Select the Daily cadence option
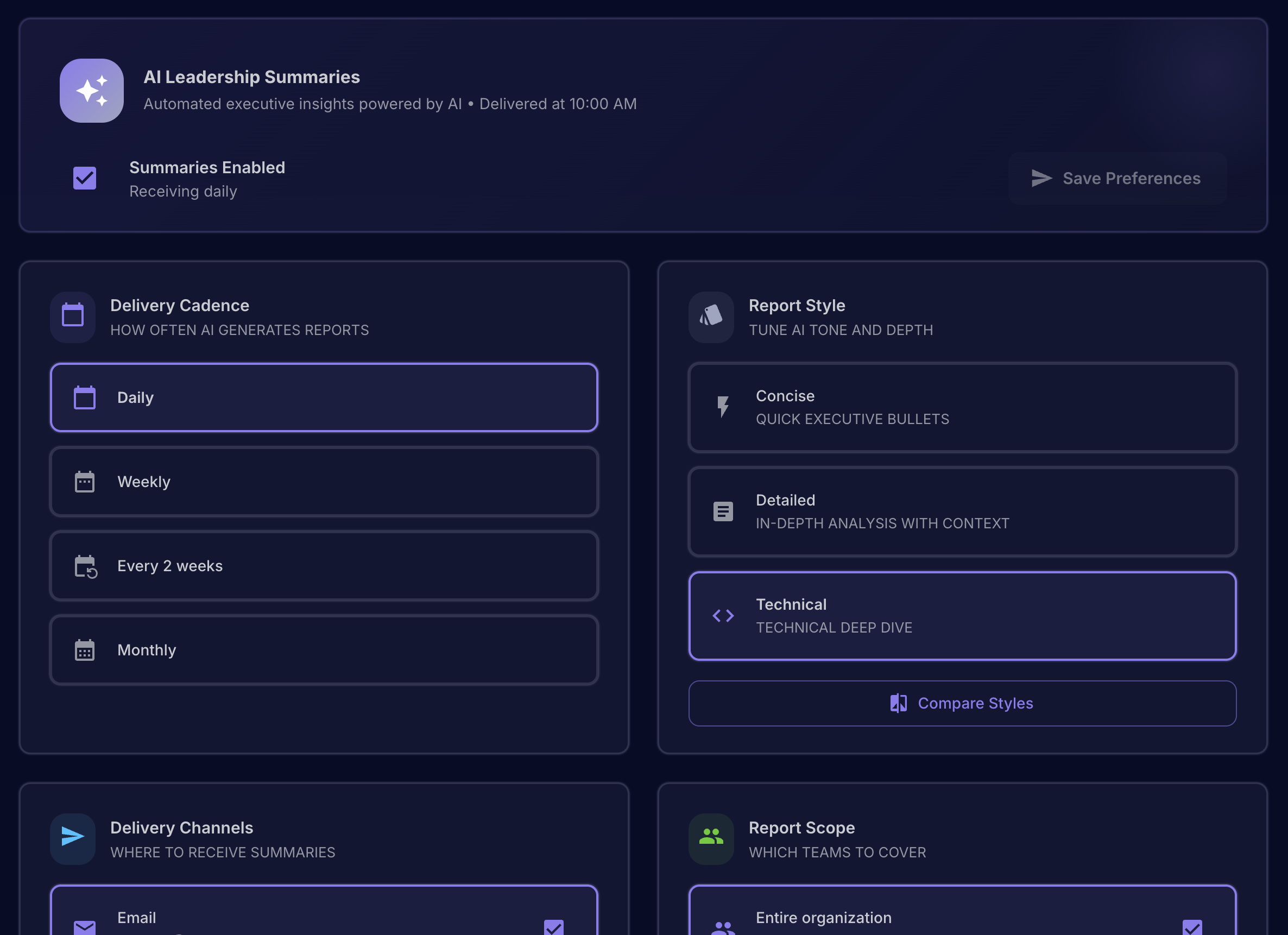Screen dimensions: 1288x935 tap(324, 397)
